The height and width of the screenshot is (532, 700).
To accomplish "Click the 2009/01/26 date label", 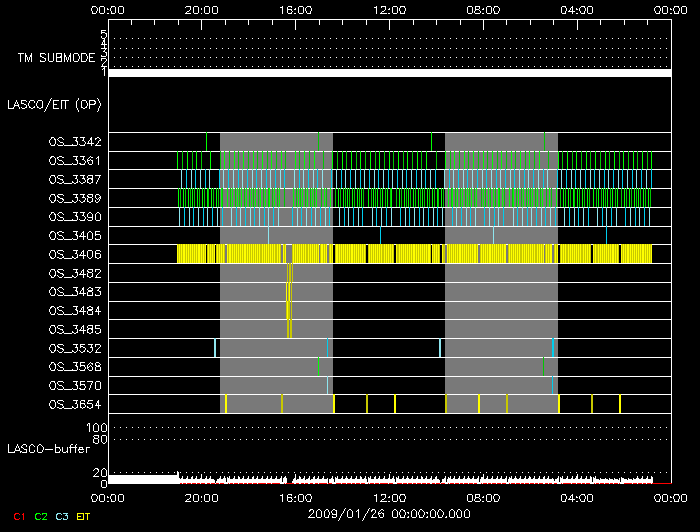I will (389, 514).
